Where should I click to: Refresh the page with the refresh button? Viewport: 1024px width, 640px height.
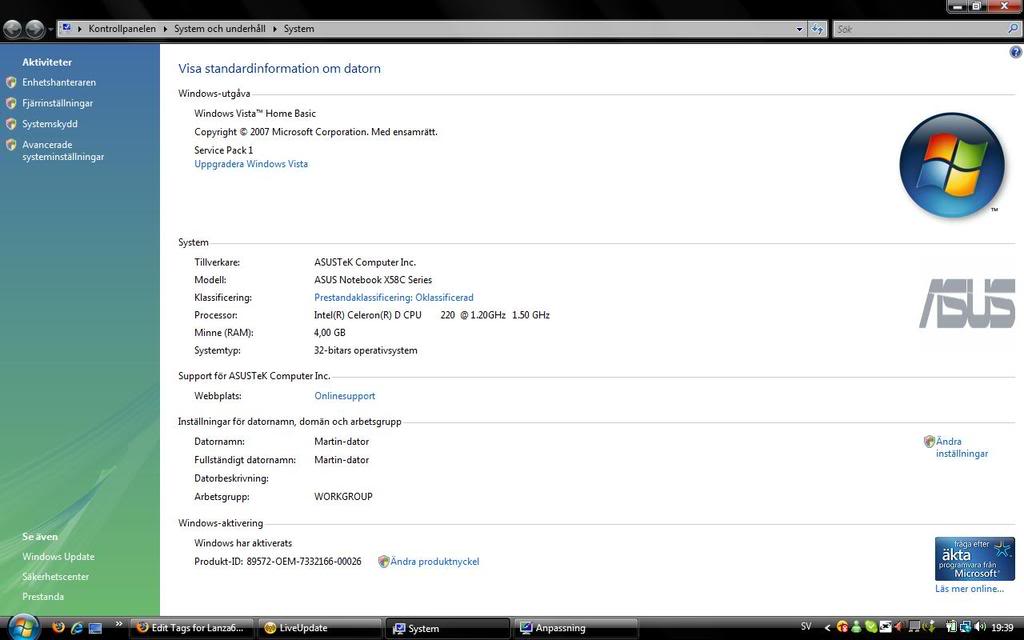click(x=817, y=29)
